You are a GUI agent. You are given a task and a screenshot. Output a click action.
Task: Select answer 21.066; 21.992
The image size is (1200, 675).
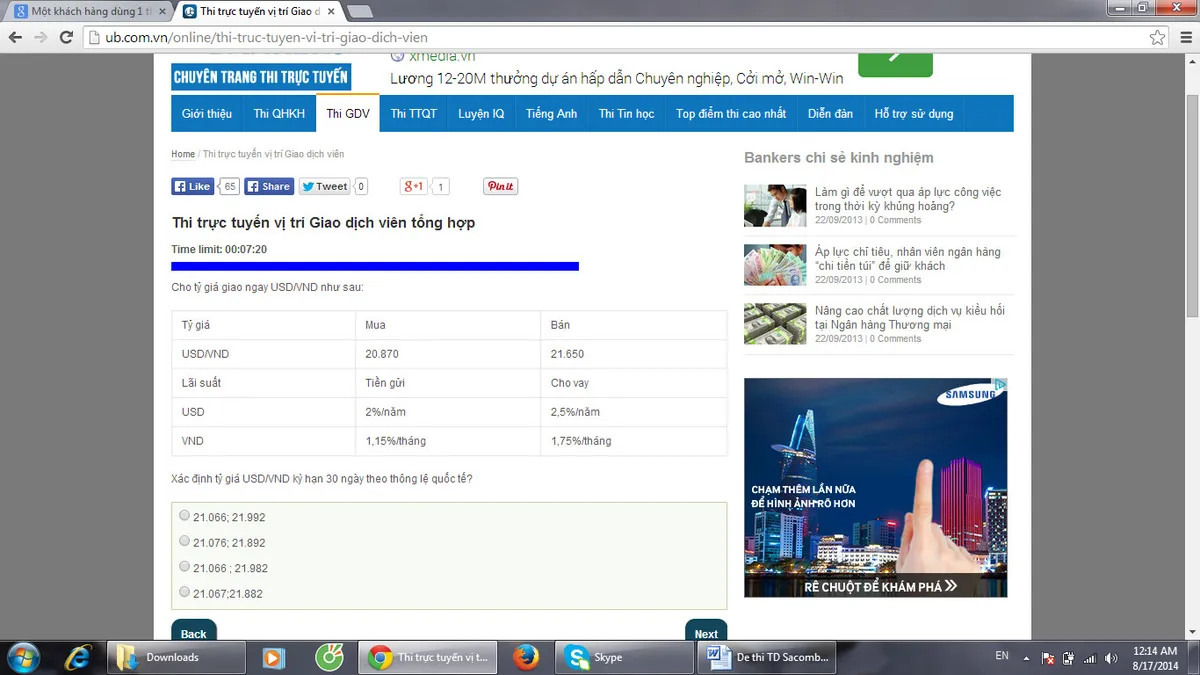[184, 516]
